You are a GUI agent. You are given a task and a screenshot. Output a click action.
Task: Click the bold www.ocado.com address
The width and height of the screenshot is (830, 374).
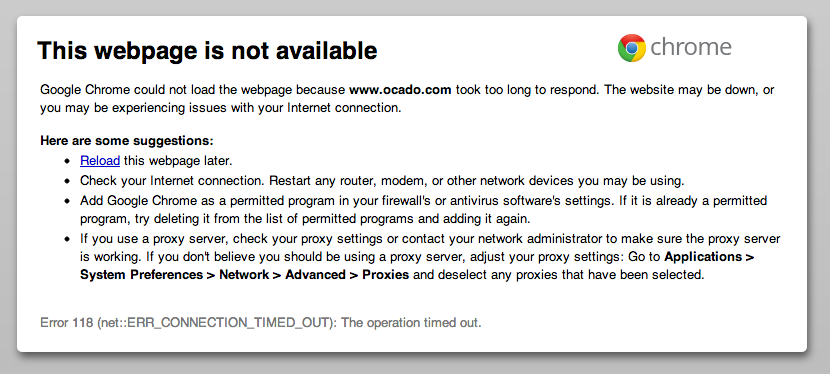click(400, 89)
